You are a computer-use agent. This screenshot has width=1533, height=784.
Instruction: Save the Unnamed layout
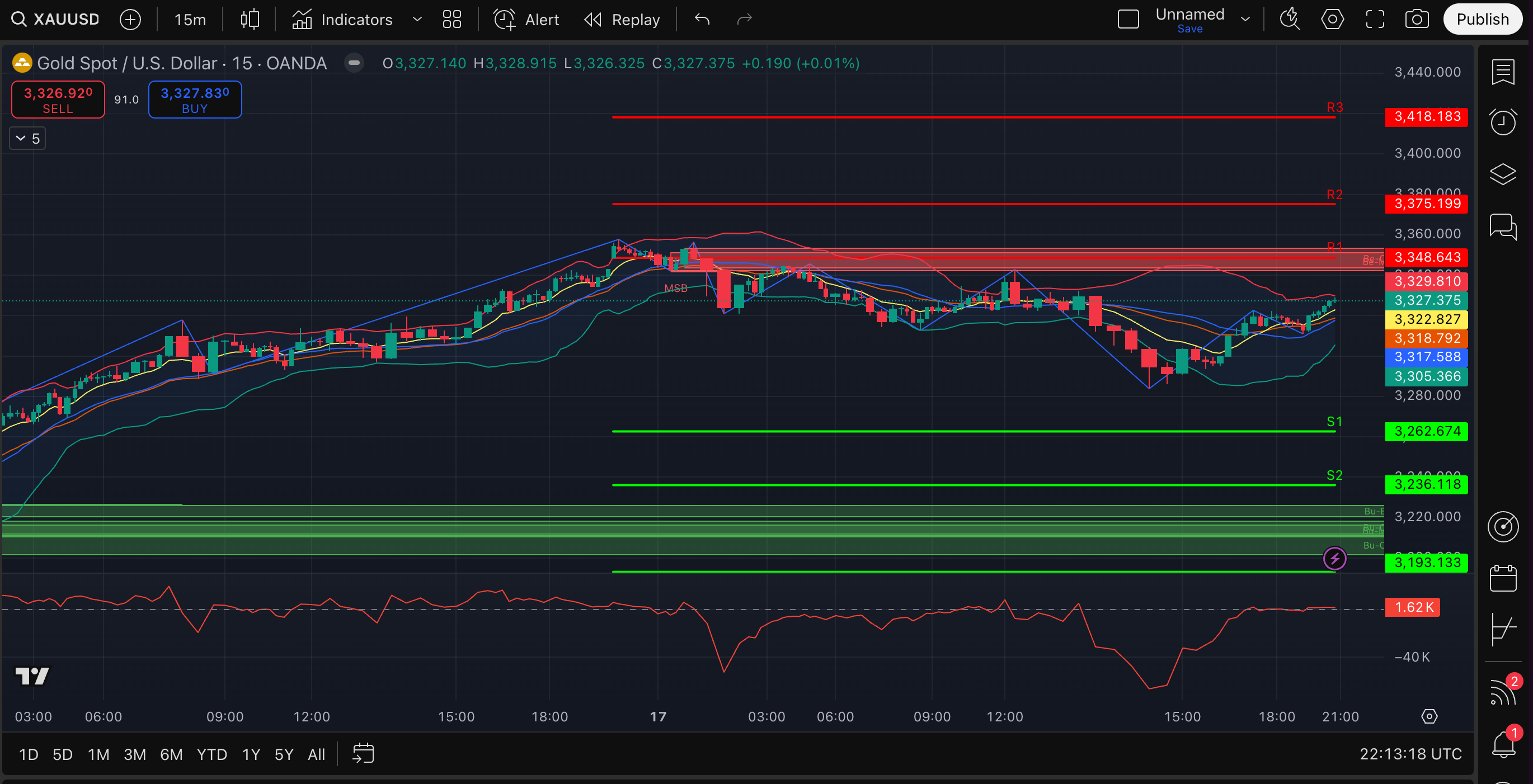pos(1190,29)
